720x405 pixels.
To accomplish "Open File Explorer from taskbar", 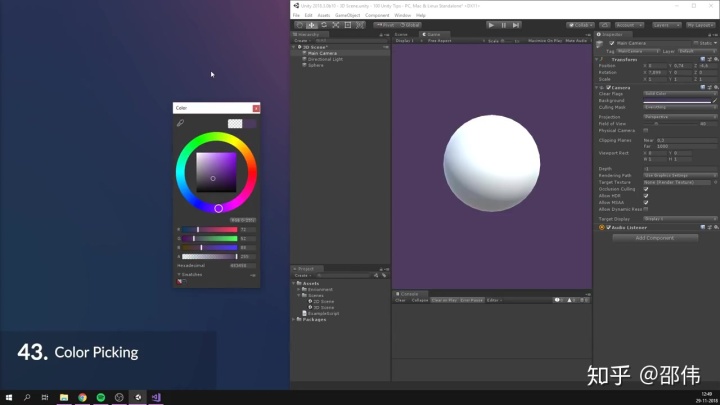I will pyautogui.click(x=64, y=397).
